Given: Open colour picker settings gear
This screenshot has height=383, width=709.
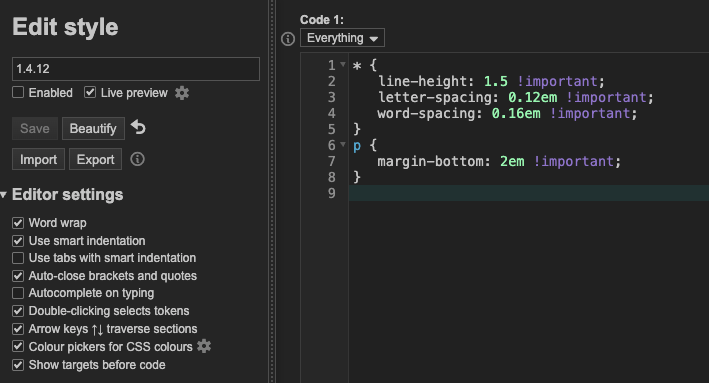Looking at the screenshot, I should coord(204,346).
